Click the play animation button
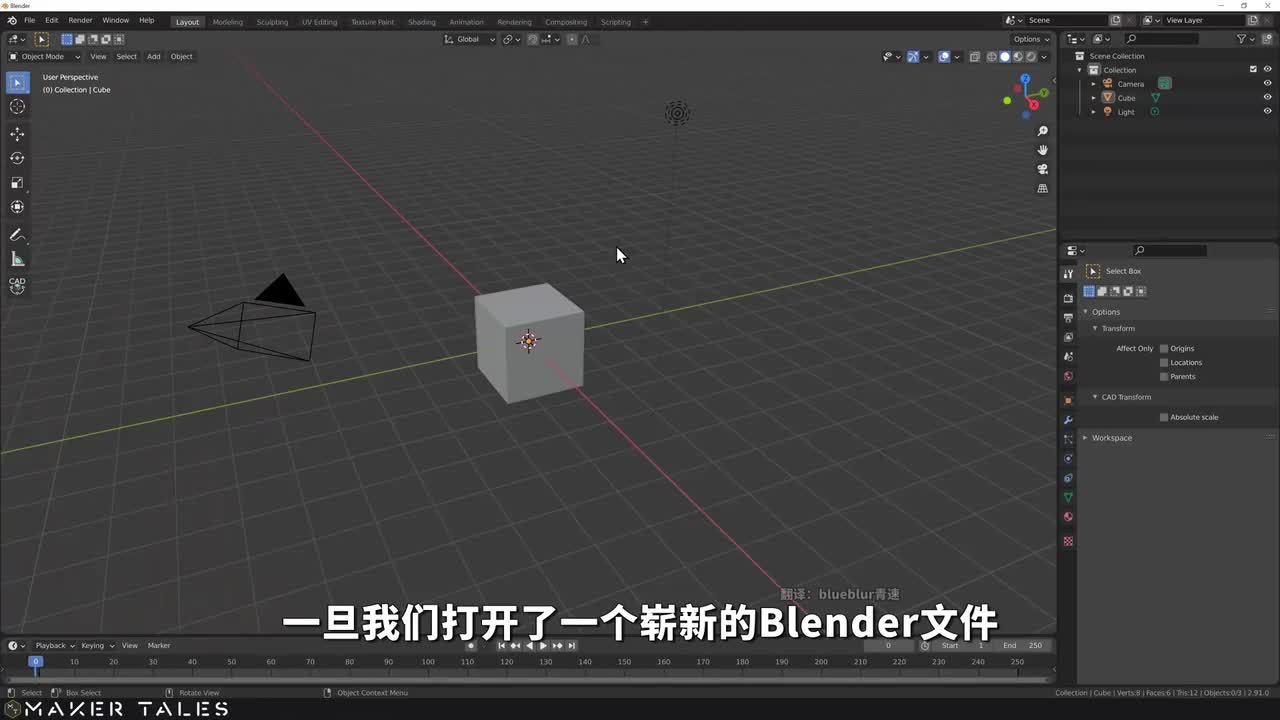 click(x=543, y=645)
